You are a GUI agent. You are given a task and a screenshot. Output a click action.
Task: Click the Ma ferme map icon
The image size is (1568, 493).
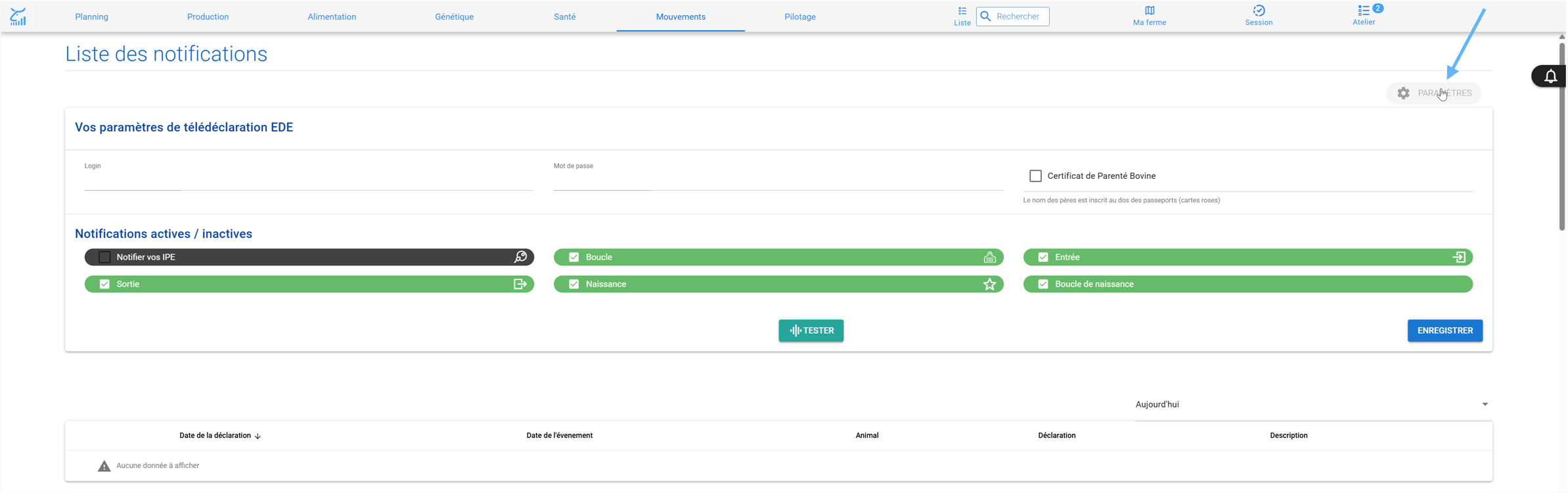1149,11
